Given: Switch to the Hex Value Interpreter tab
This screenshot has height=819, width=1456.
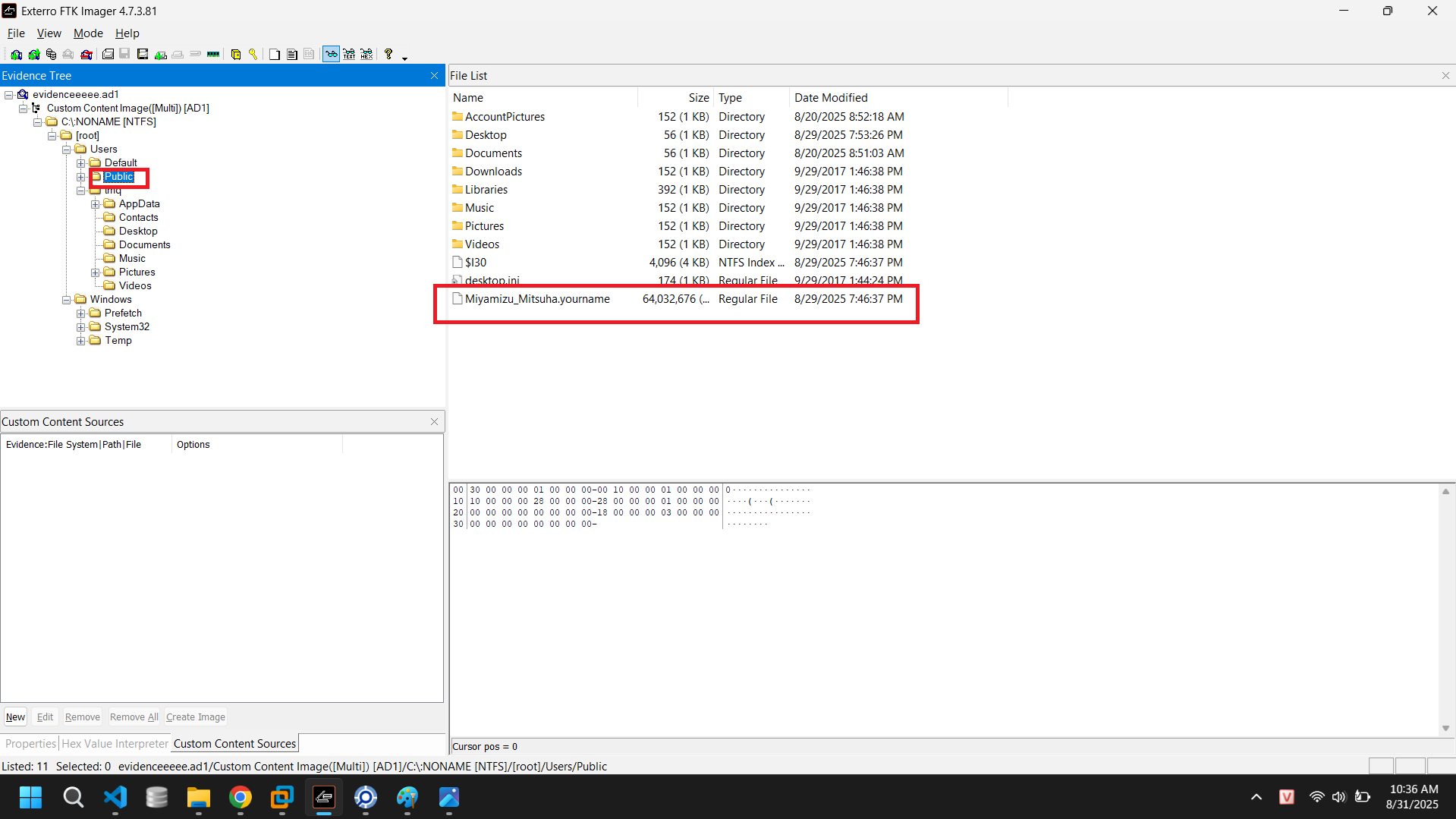Looking at the screenshot, I should pyautogui.click(x=115, y=744).
